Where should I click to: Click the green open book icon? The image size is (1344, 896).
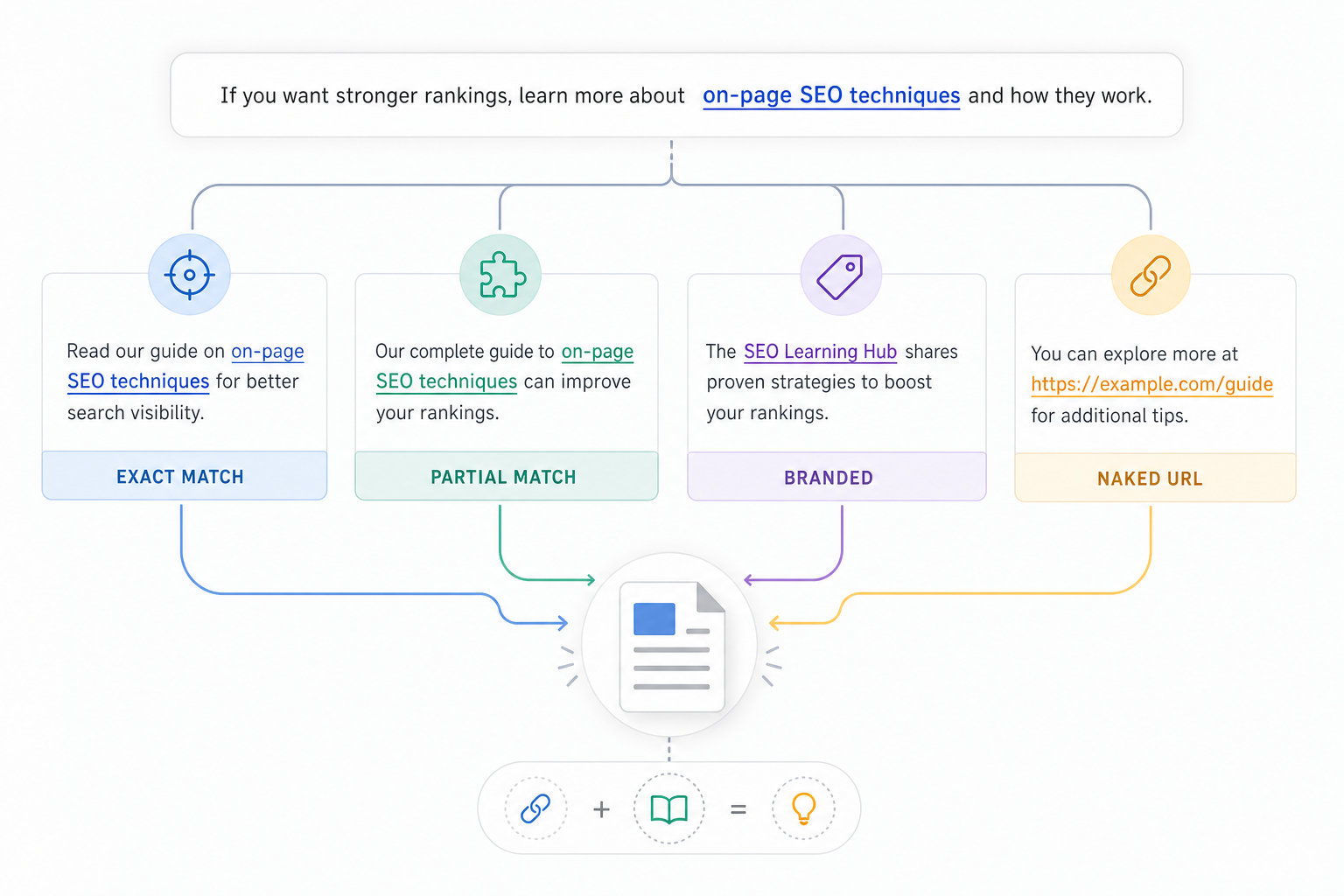point(669,809)
